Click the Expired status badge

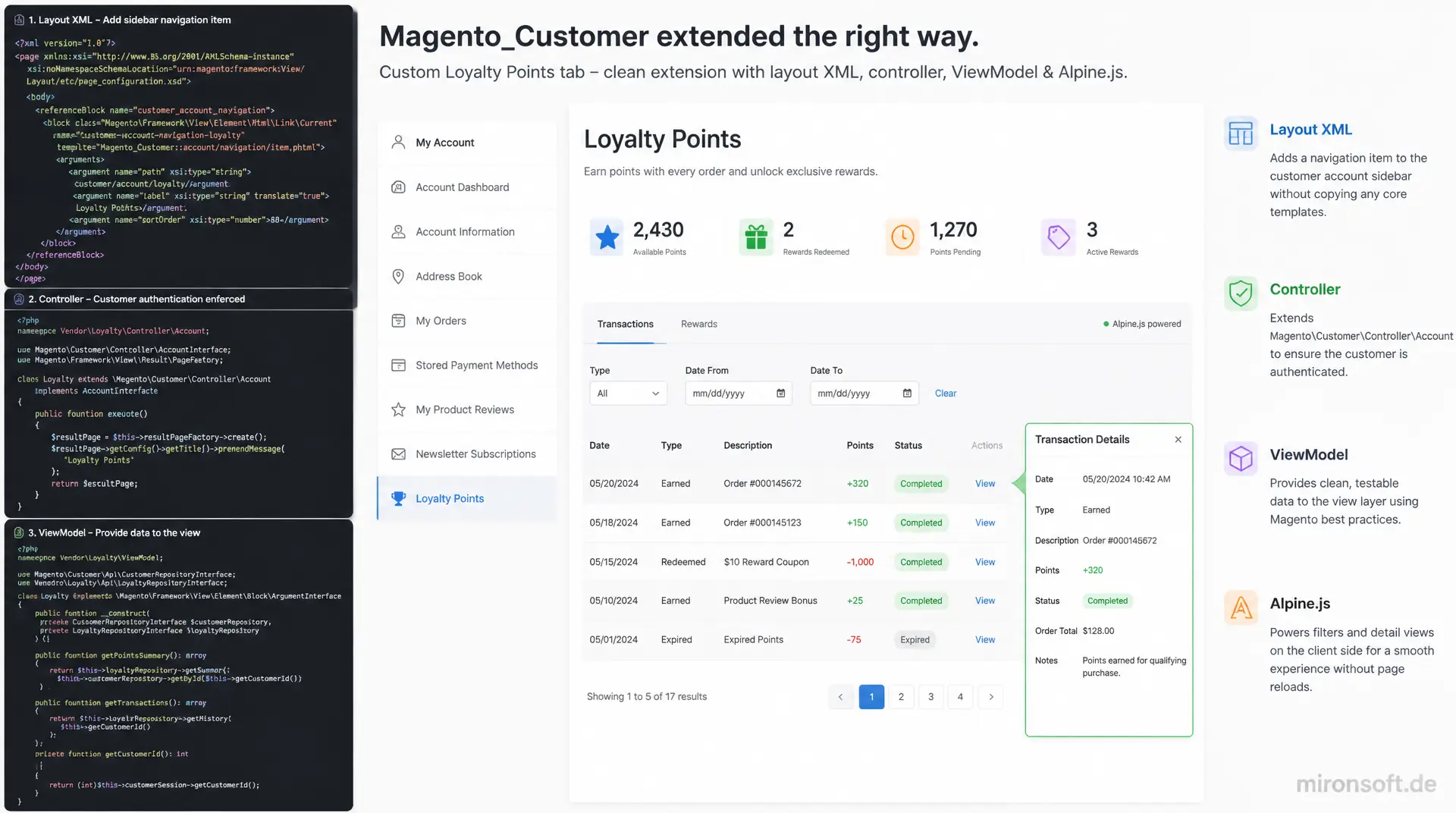[x=915, y=639]
